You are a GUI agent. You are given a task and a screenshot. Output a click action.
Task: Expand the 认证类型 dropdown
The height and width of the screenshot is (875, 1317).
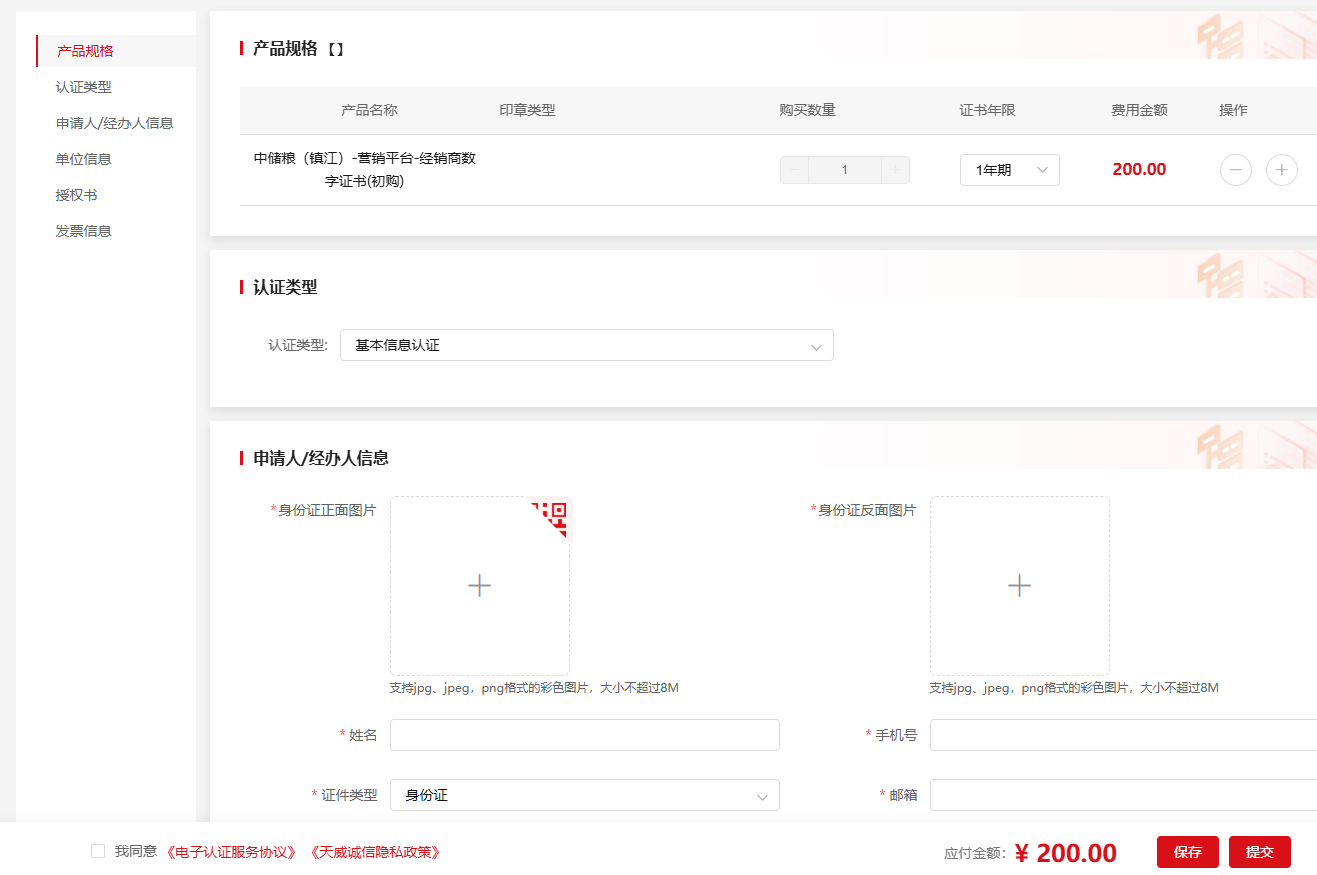(586, 345)
